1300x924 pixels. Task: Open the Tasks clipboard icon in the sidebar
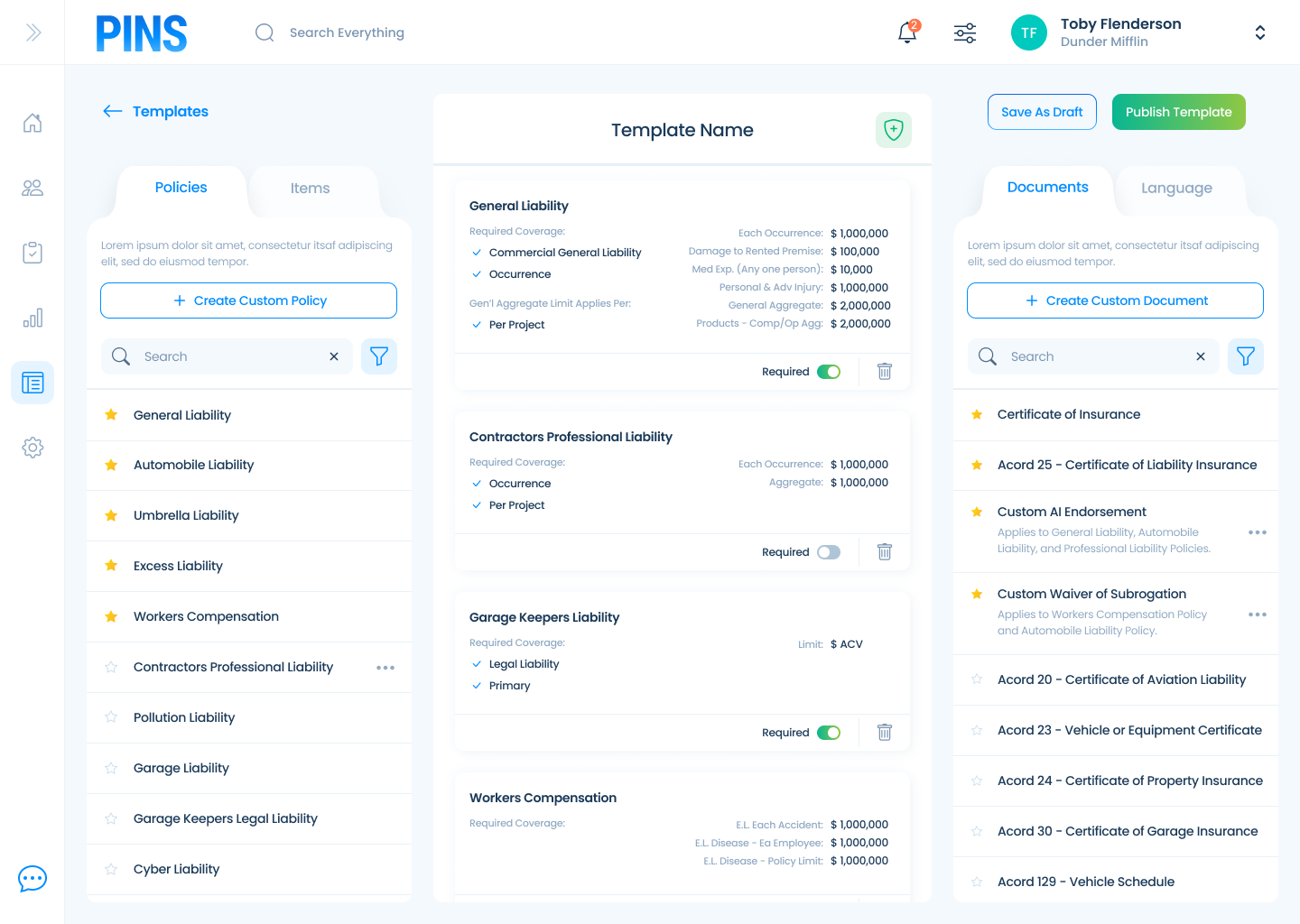point(32,253)
